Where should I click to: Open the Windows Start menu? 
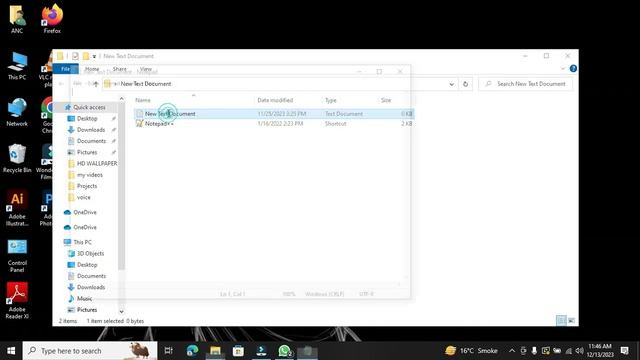(x=11, y=351)
